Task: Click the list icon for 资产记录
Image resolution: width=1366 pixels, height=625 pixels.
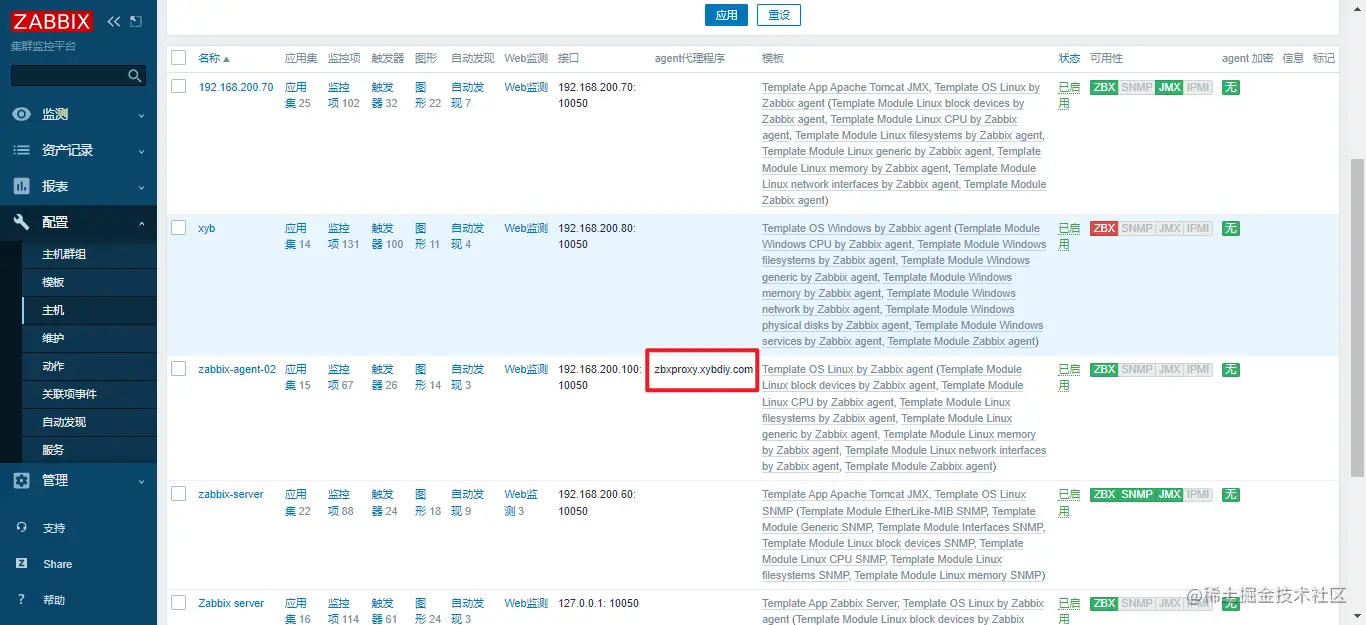Action: 22,150
